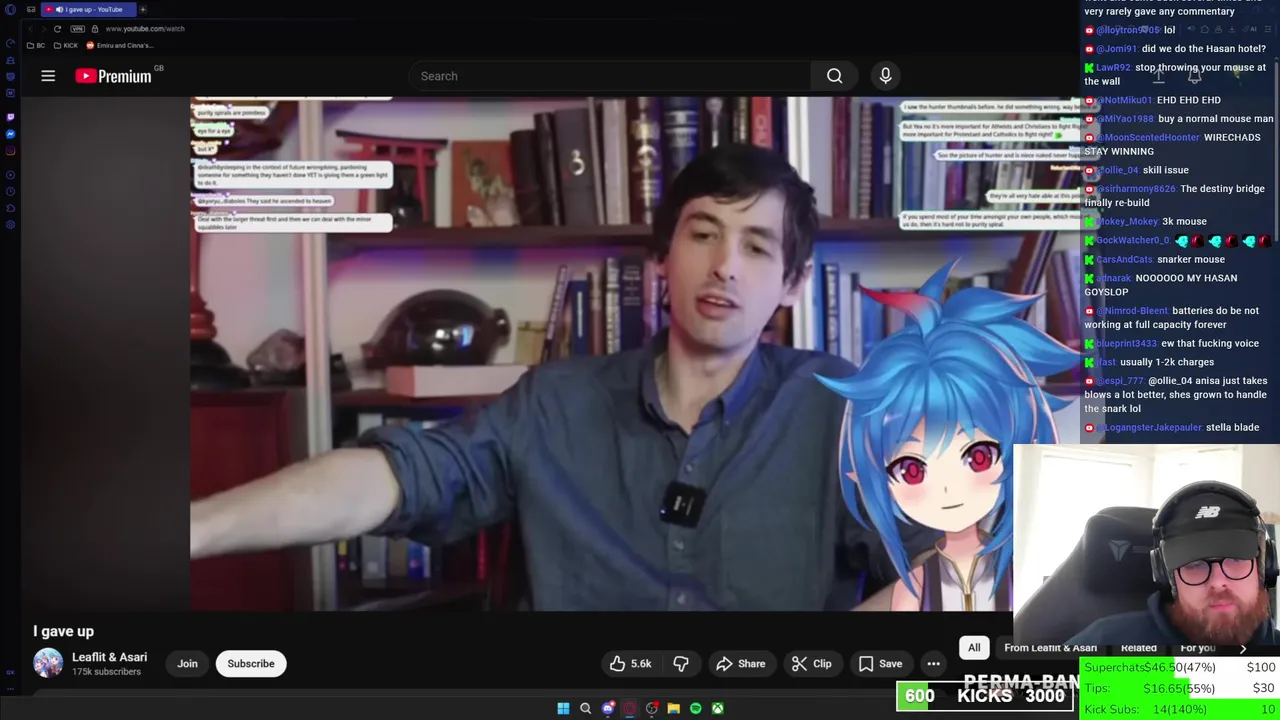1280x720 pixels.
Task: Open OBS Studio from the taskbar
Action: coord(652,708)
